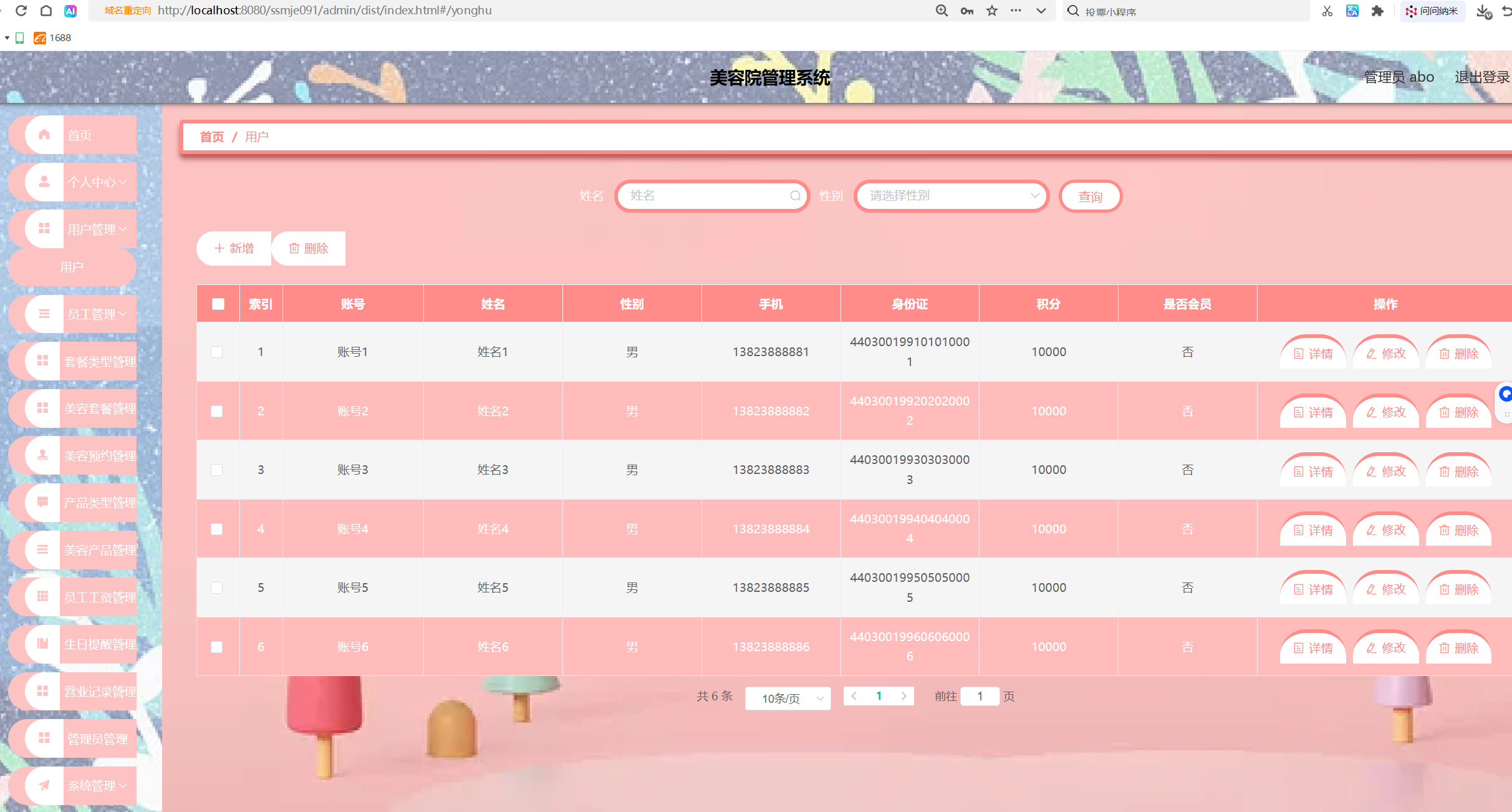Click the search magnifier icon in name field
Viewport: 1512px width, 812px height.
point(795,196)
